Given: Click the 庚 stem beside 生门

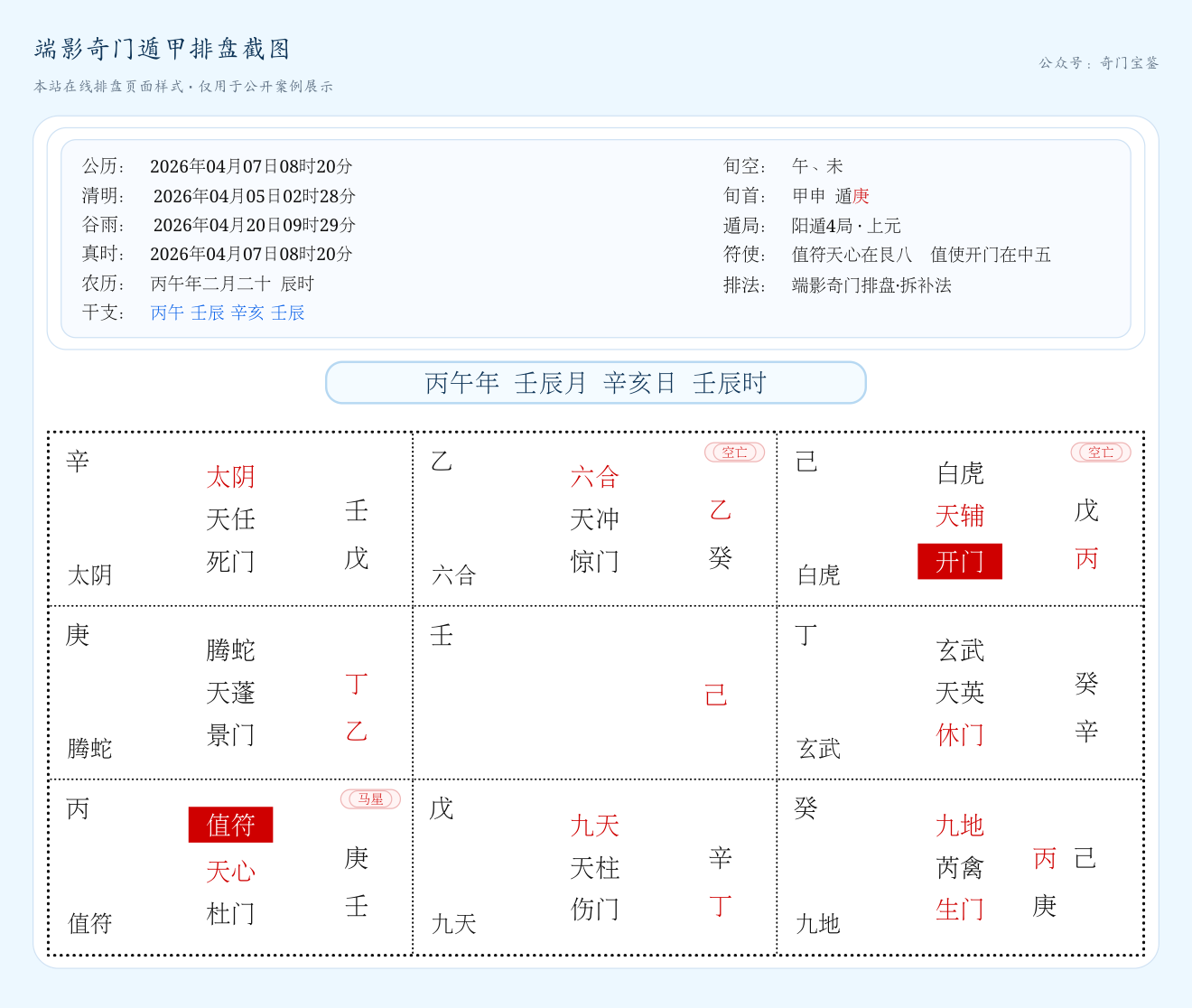Looking at the screenshot, I should click(x=1045, y=906).
